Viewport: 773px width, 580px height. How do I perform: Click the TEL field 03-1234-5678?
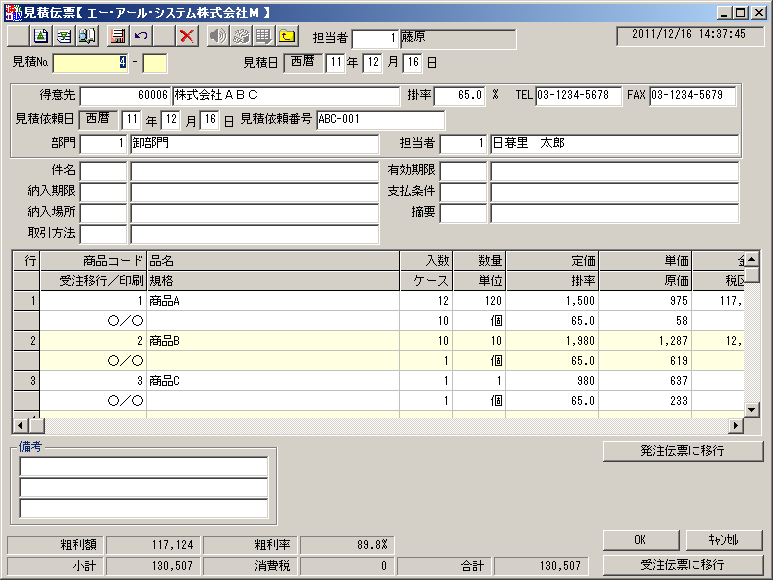(x=578, y=96)
